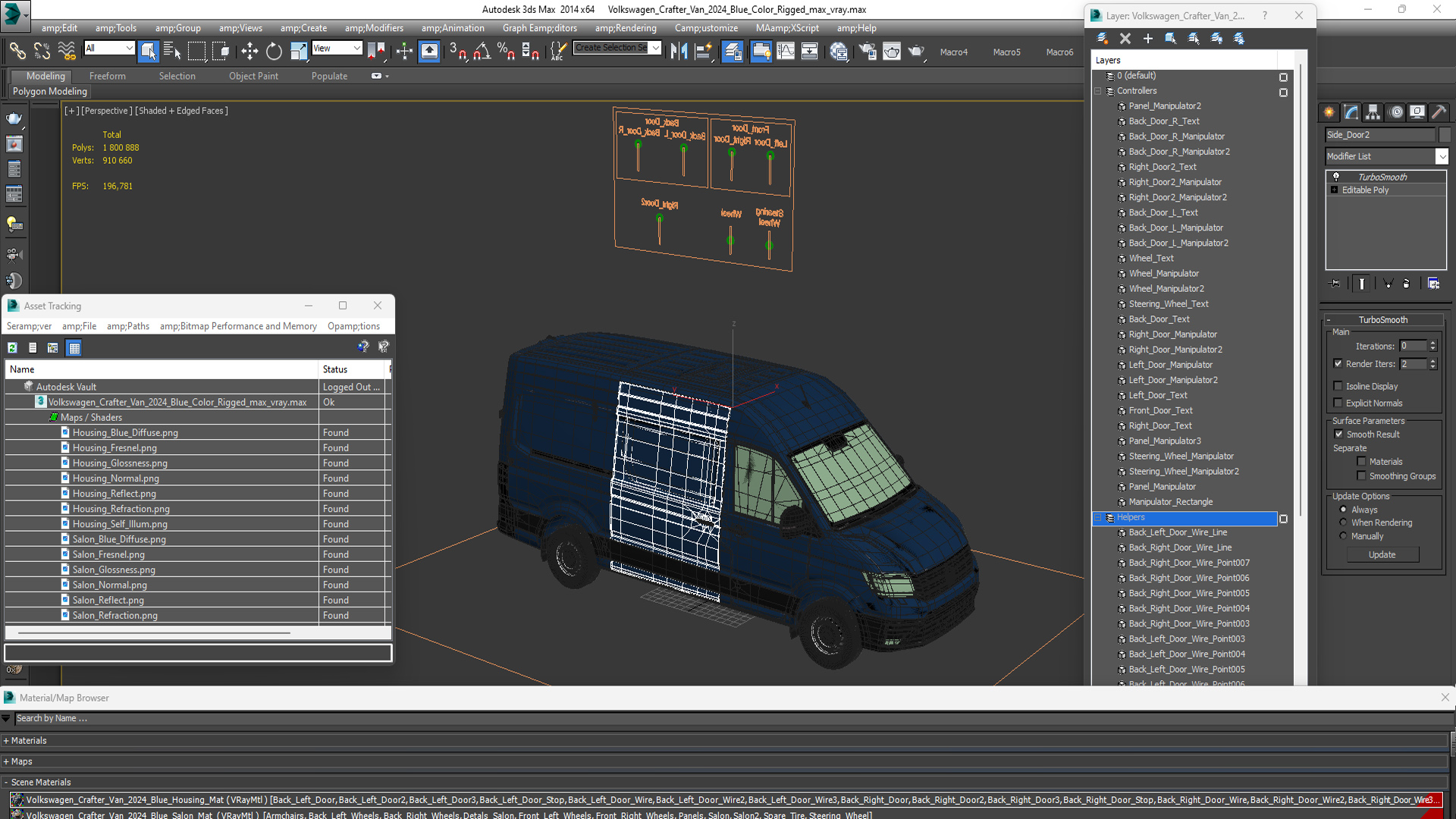Viewport: 1456px width, 819px height.
Task: Open the Modifiers menu
Action: 374,28
